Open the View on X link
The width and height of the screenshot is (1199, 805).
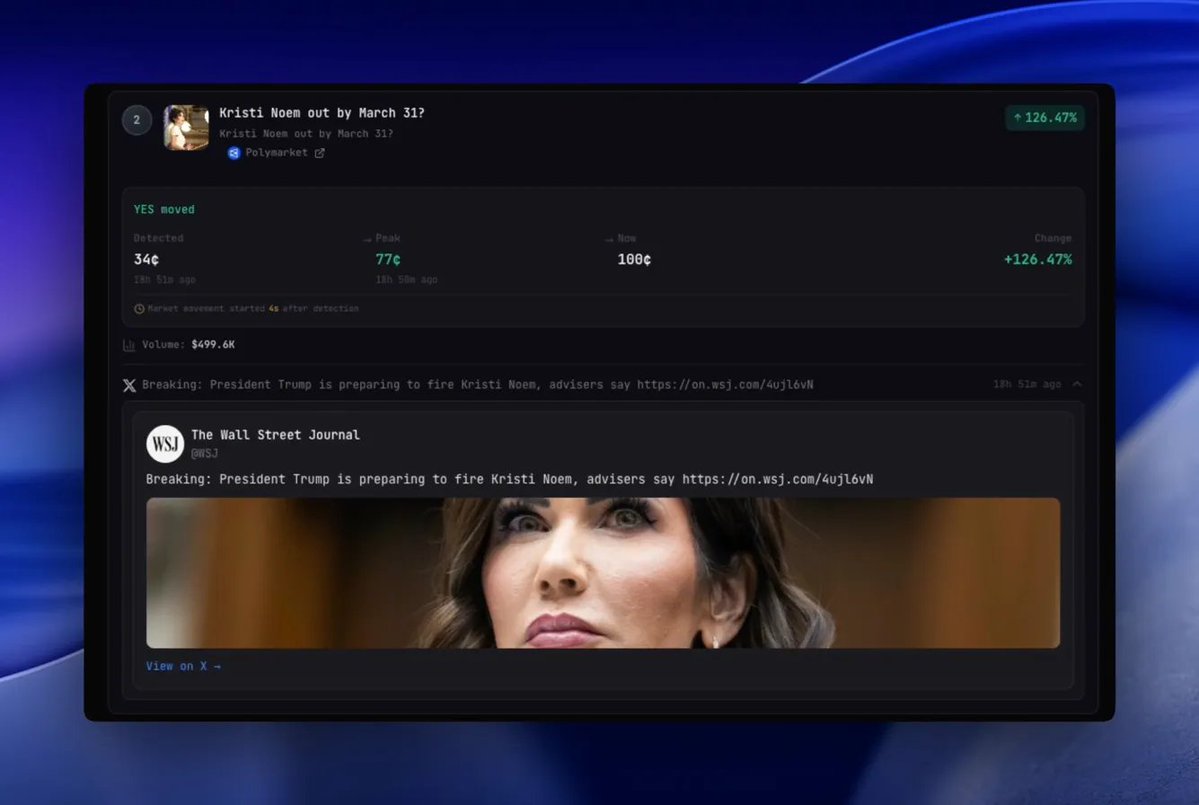[184, 667]
